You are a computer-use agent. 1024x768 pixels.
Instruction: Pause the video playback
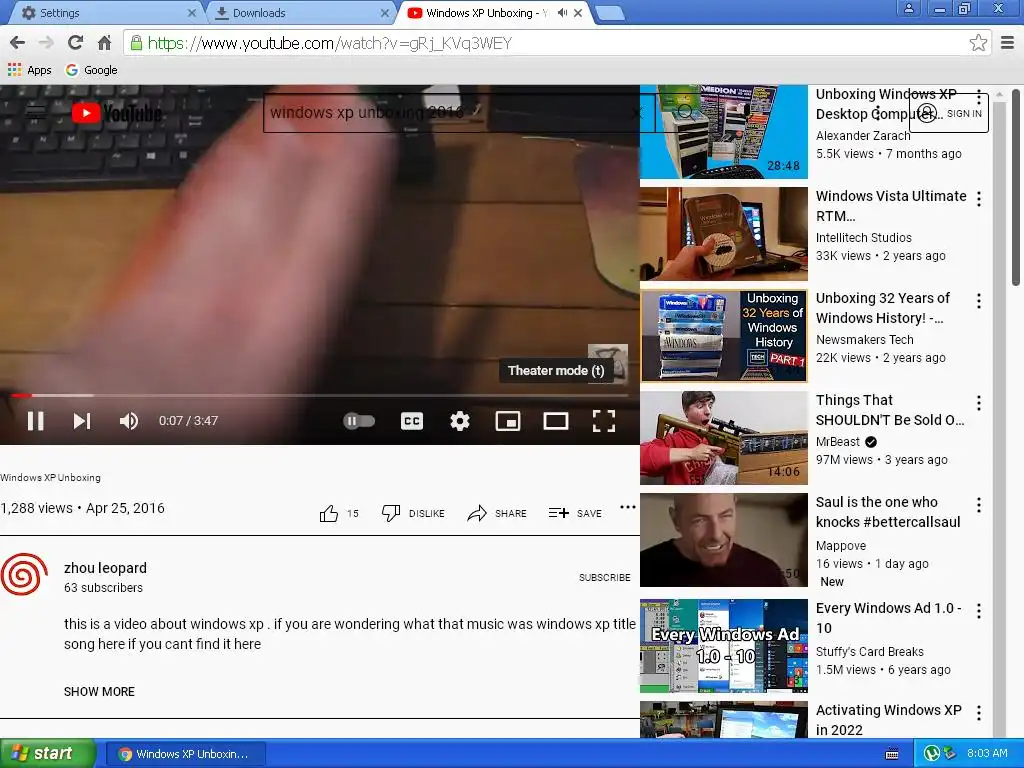35,421
